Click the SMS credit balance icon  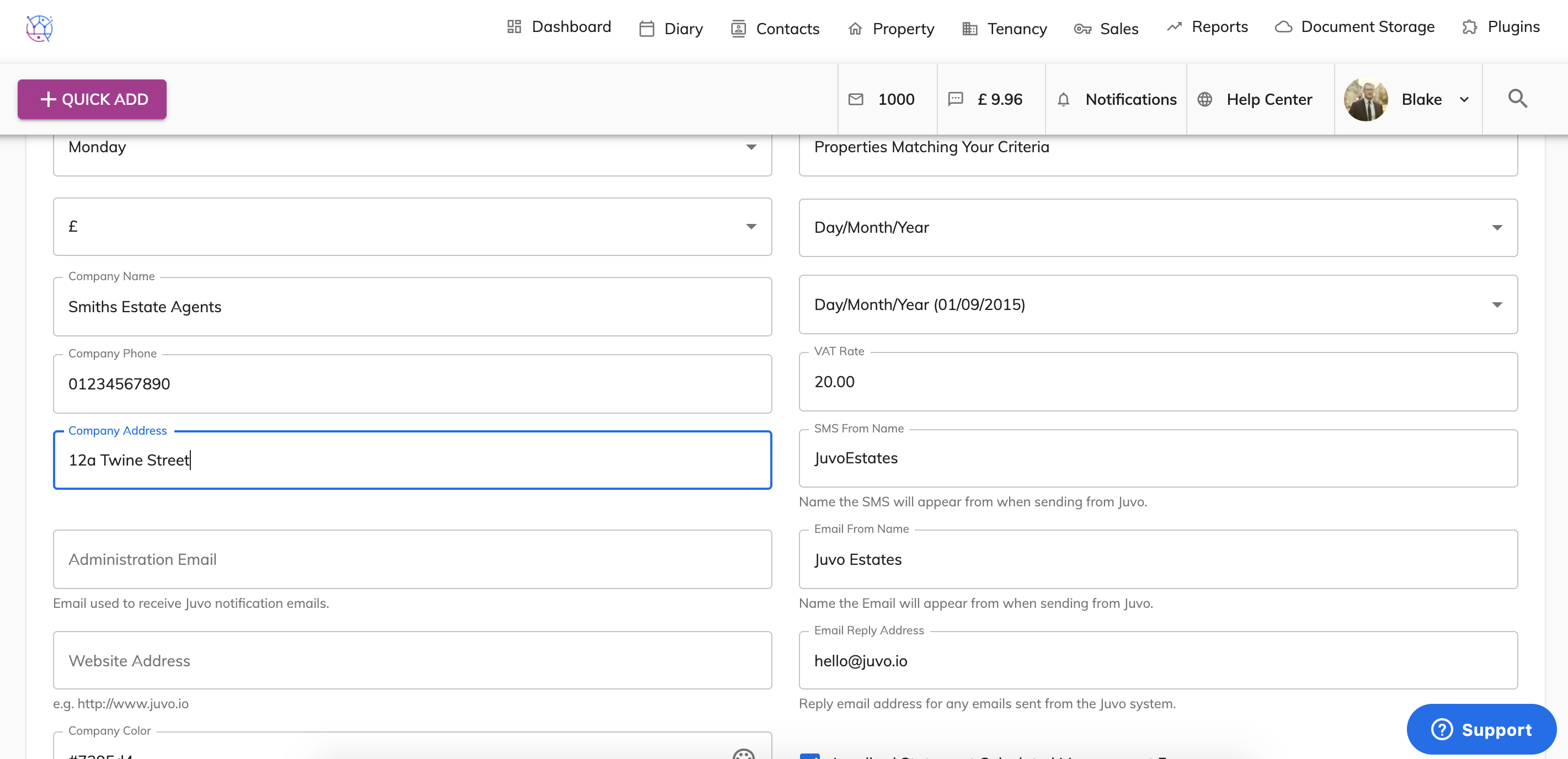click(x=955, y=99)
